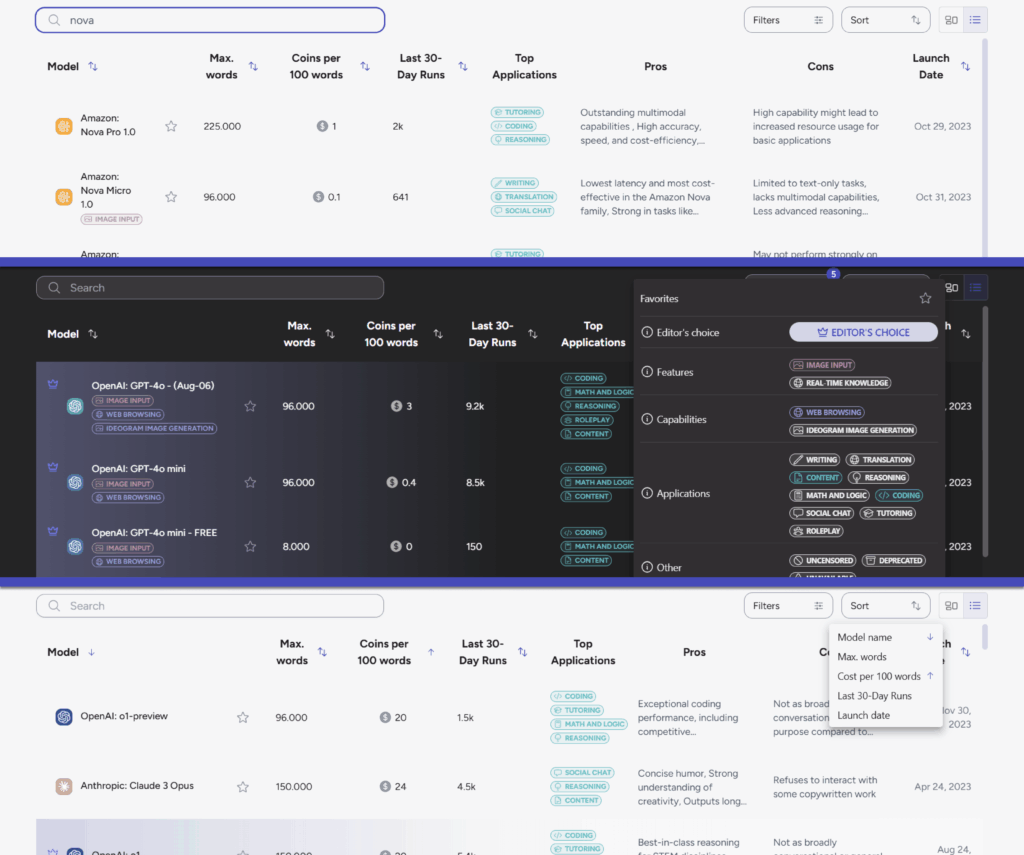Sort by Last 30-Day Runs, dark panel
Viewport: 1024px width, 855px height.
pos(533,334)
